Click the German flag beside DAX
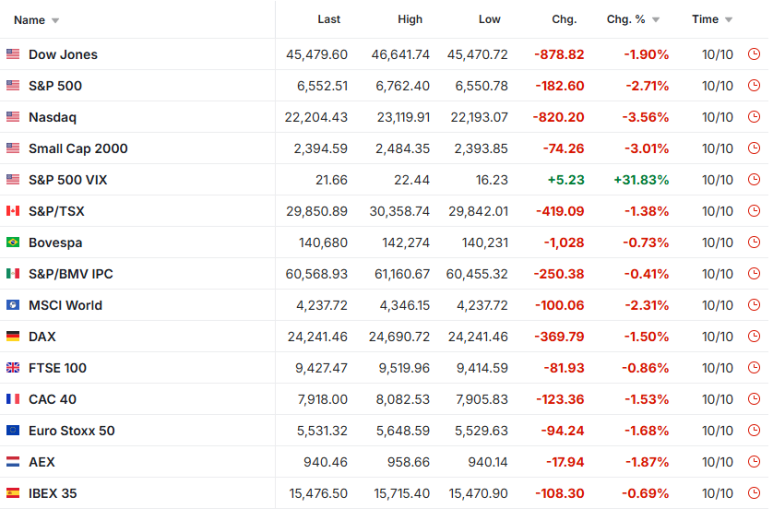Image resolution: width=773 pixels, height=509 pixels. click(x=13, y=337)
